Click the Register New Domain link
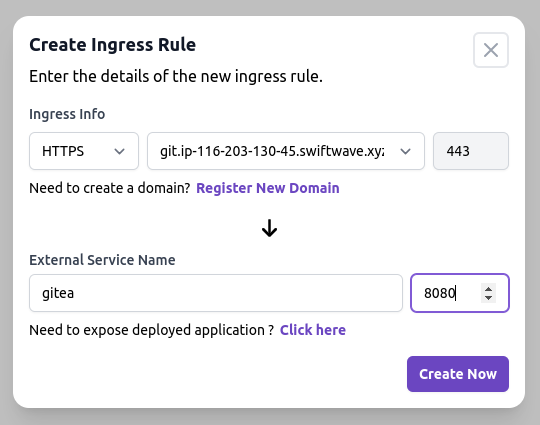Viewport: 540px width, 425px height. pos(268,188)
